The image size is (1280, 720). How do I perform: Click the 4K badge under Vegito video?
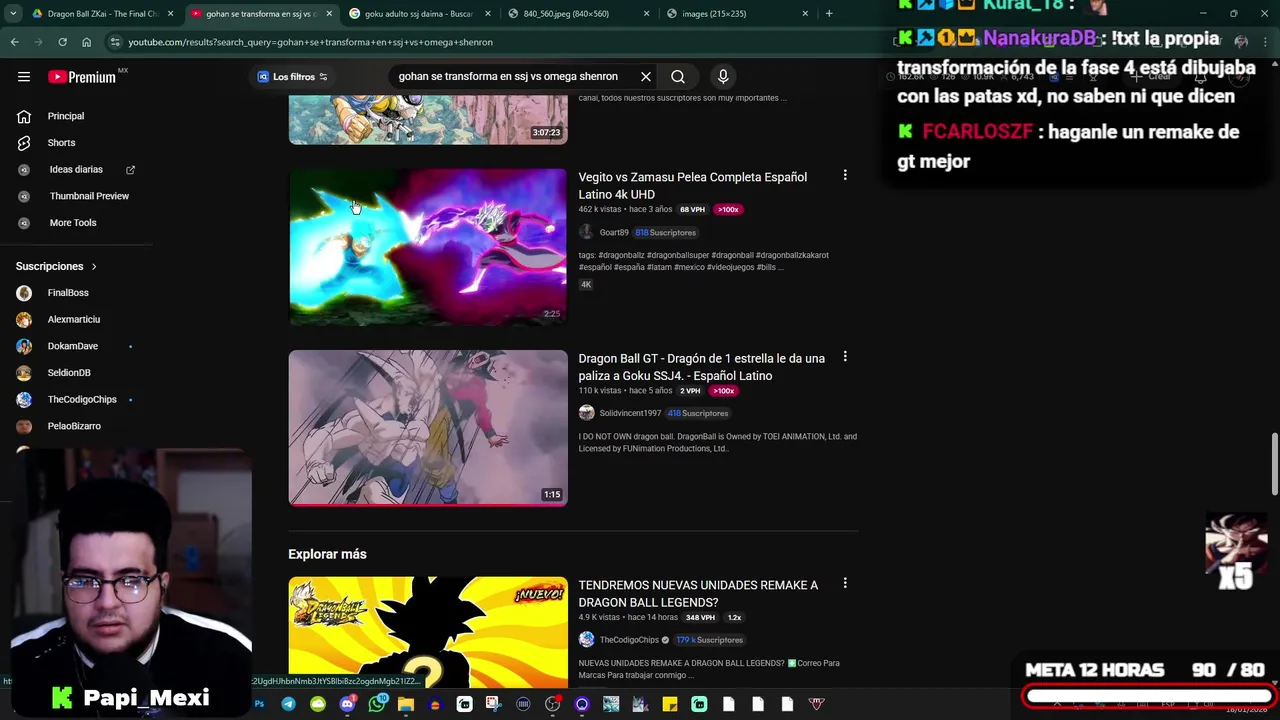(x=586, y=285)
